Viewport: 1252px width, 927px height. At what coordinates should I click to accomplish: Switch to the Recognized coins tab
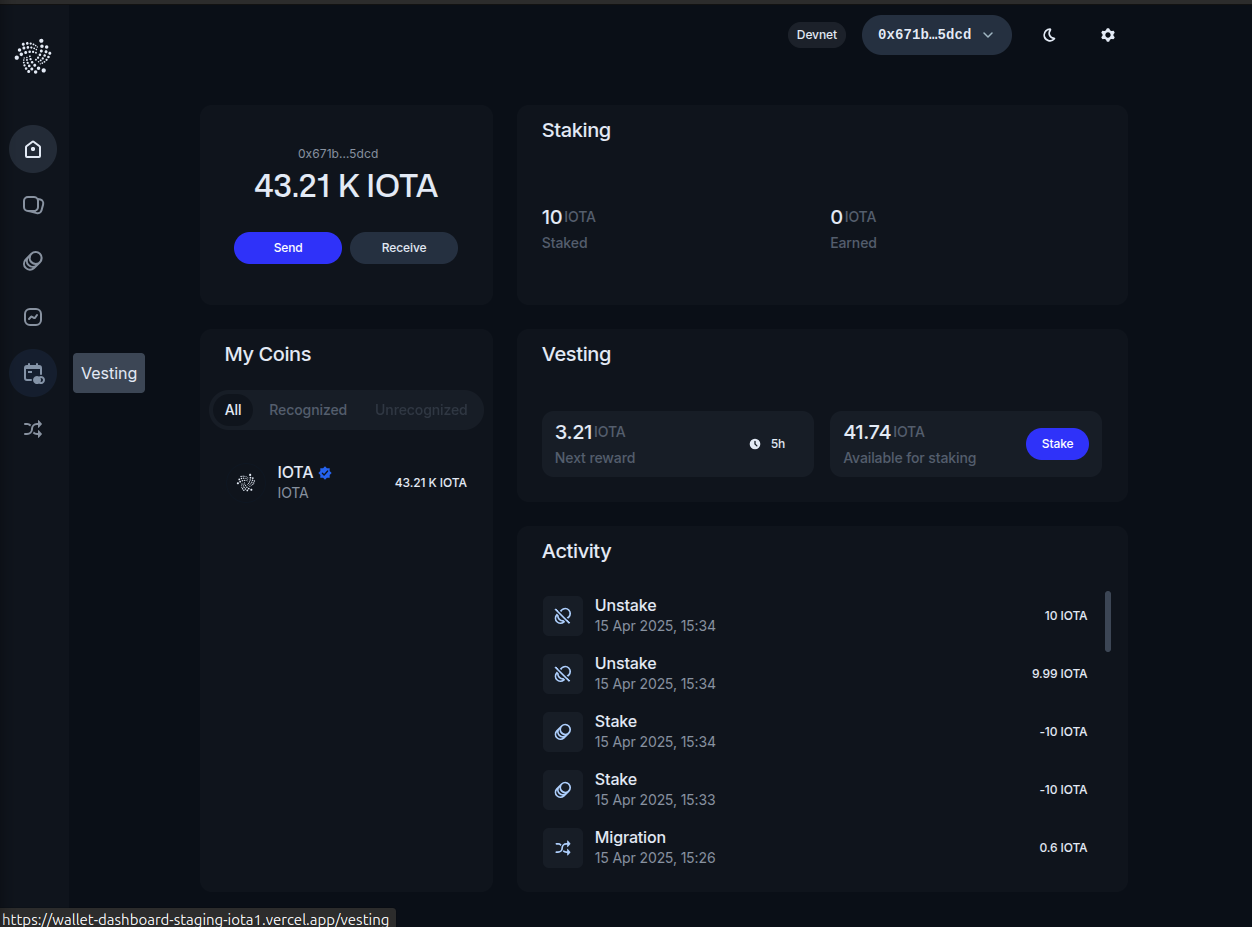coord(308,410)
